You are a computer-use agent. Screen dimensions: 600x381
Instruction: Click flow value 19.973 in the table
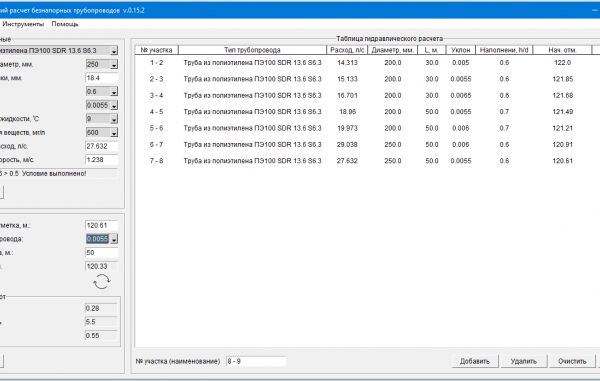(x=347, y=128)
